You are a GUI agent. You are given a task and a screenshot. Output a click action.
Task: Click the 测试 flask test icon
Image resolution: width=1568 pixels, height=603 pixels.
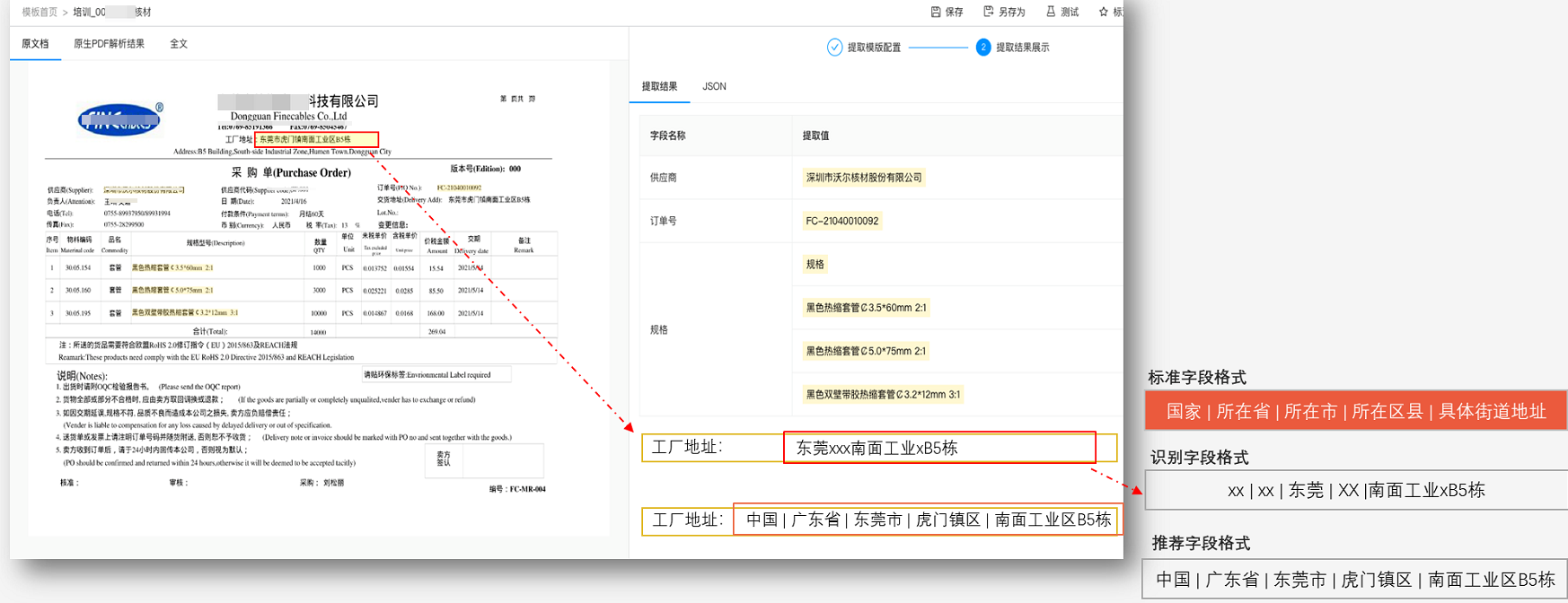(1051, 12)
